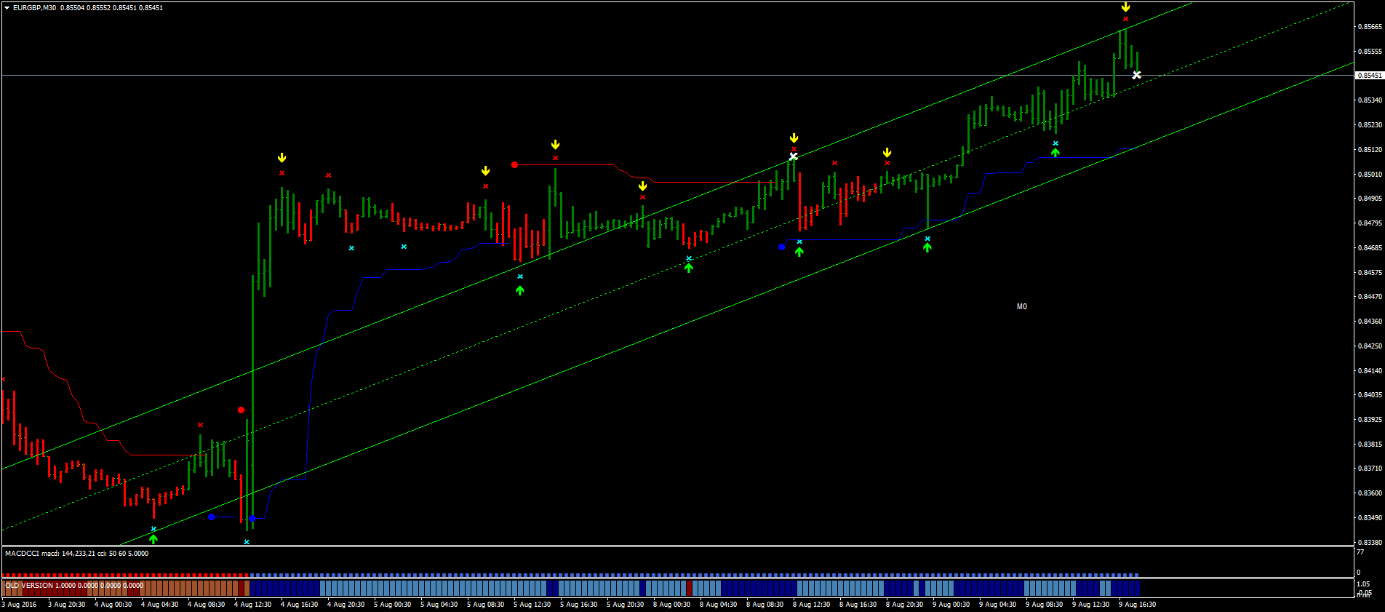Click the MO text label on chart
Viewport: 1385px width, 612px height.
(x=1021, y=307)
